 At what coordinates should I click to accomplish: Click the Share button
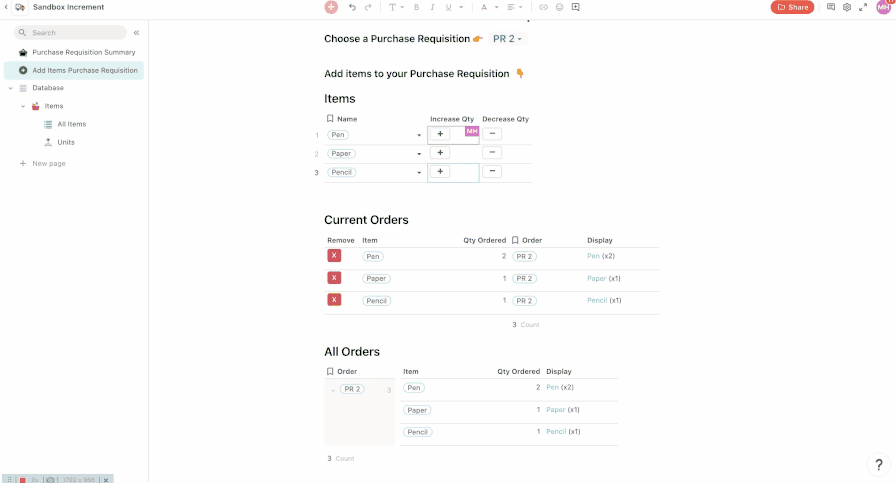tap(792, 7)
